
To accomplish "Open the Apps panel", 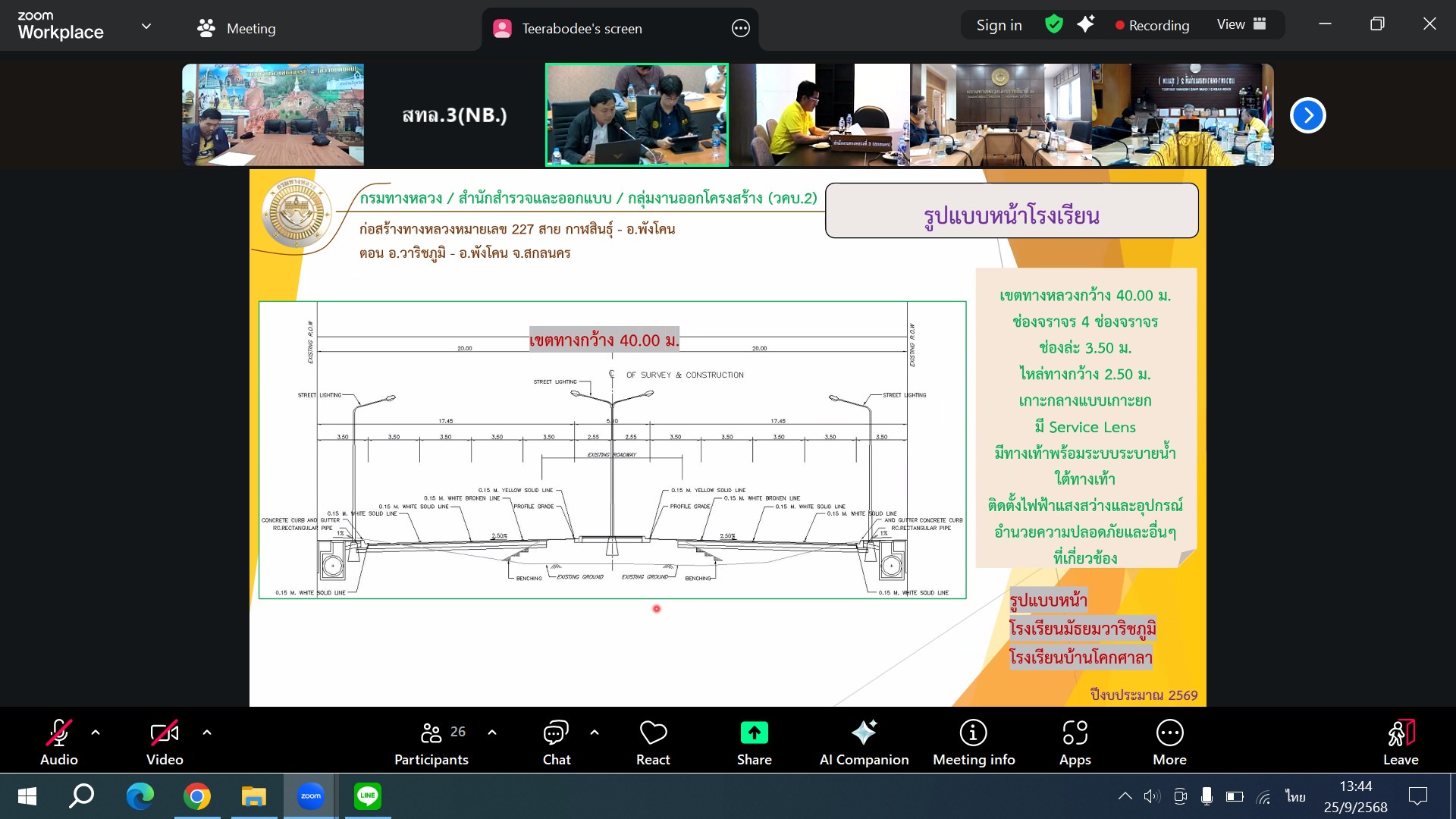I will pyautogui.click(x=1075, y=733).
